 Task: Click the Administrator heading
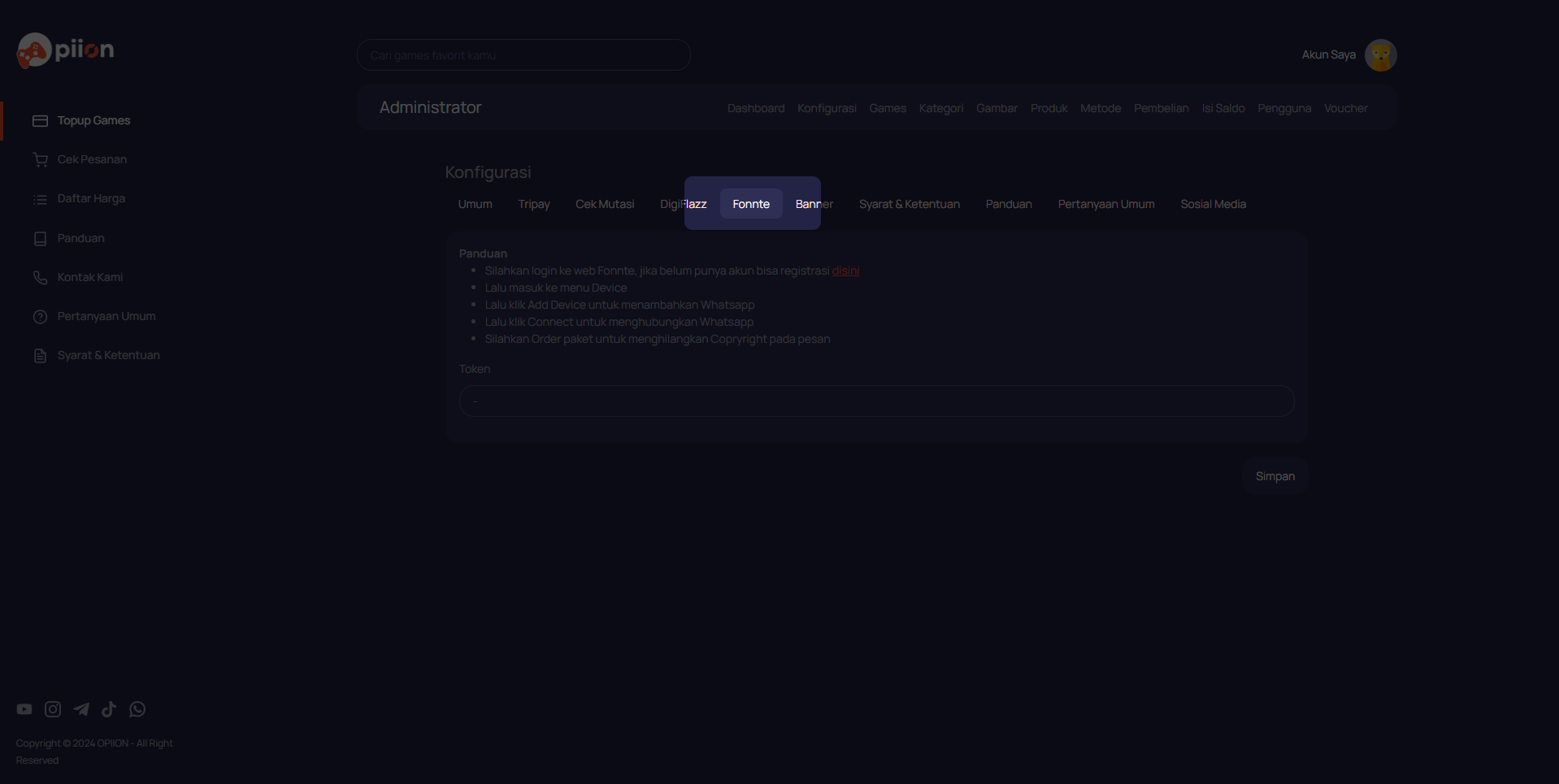coord(431,107)
